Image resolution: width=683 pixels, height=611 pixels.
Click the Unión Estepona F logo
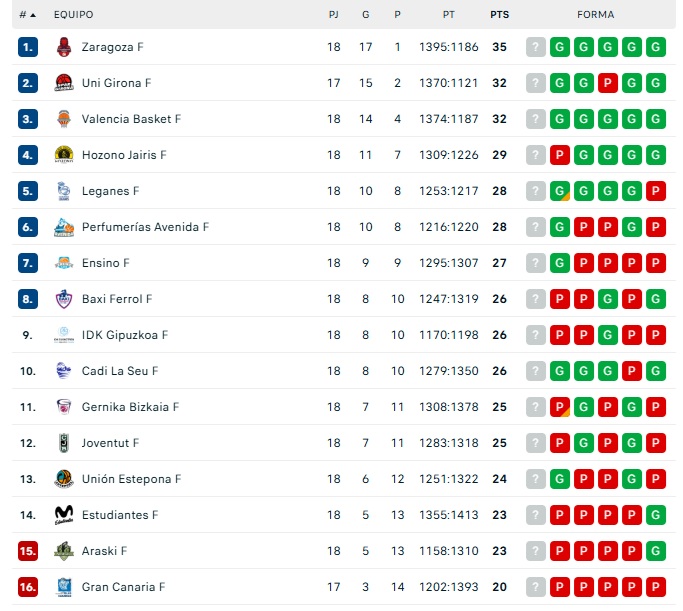(64, 479)
